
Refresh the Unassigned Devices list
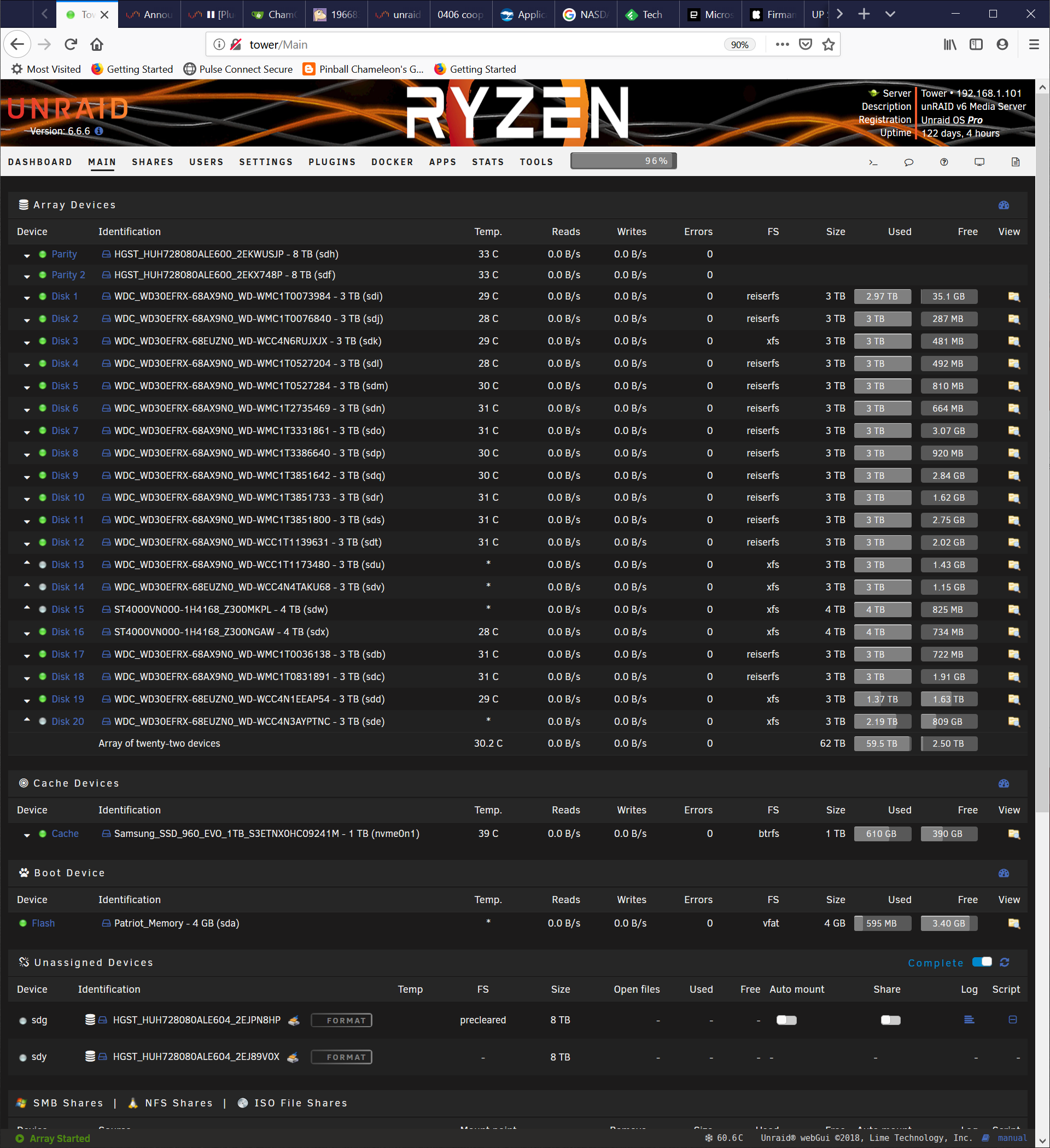pos(1005,962)
